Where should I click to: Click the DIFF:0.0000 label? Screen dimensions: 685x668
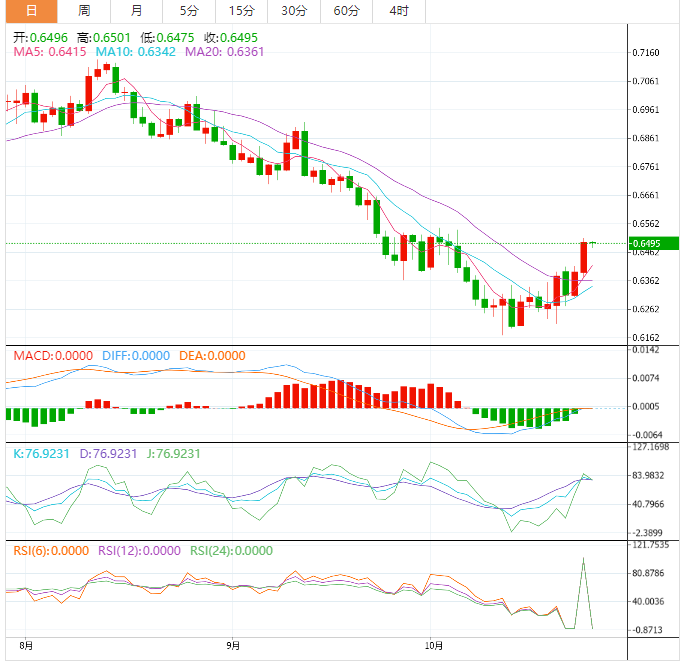[x=136, y=356]
